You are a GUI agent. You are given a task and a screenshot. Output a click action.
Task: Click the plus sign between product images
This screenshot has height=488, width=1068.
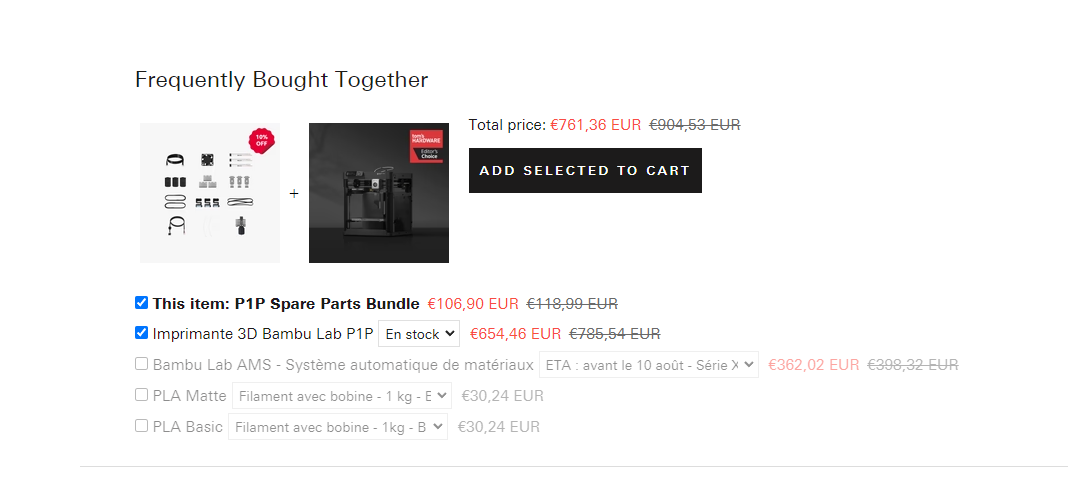(294, 194)
